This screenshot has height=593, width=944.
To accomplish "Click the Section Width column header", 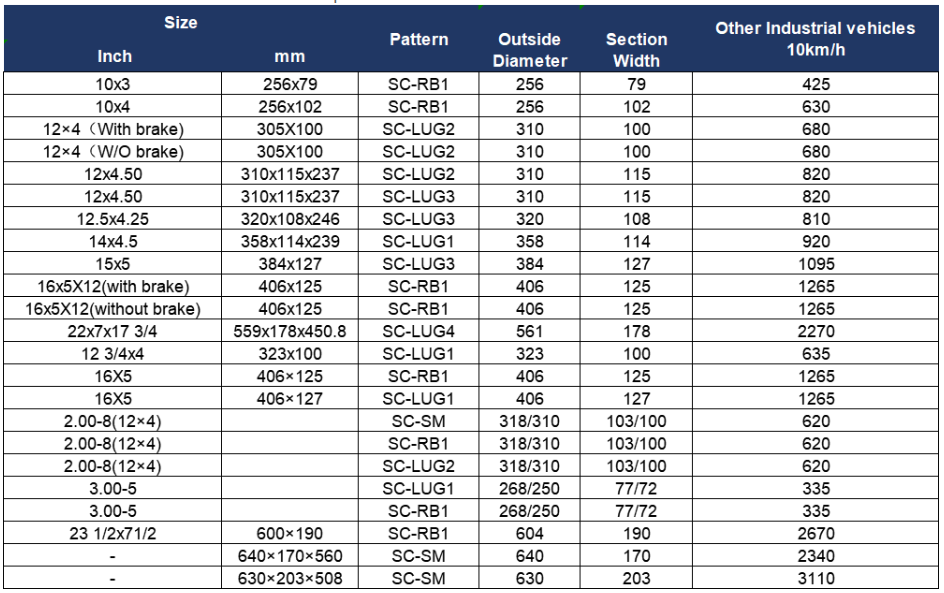I will [x=636, y=50].
